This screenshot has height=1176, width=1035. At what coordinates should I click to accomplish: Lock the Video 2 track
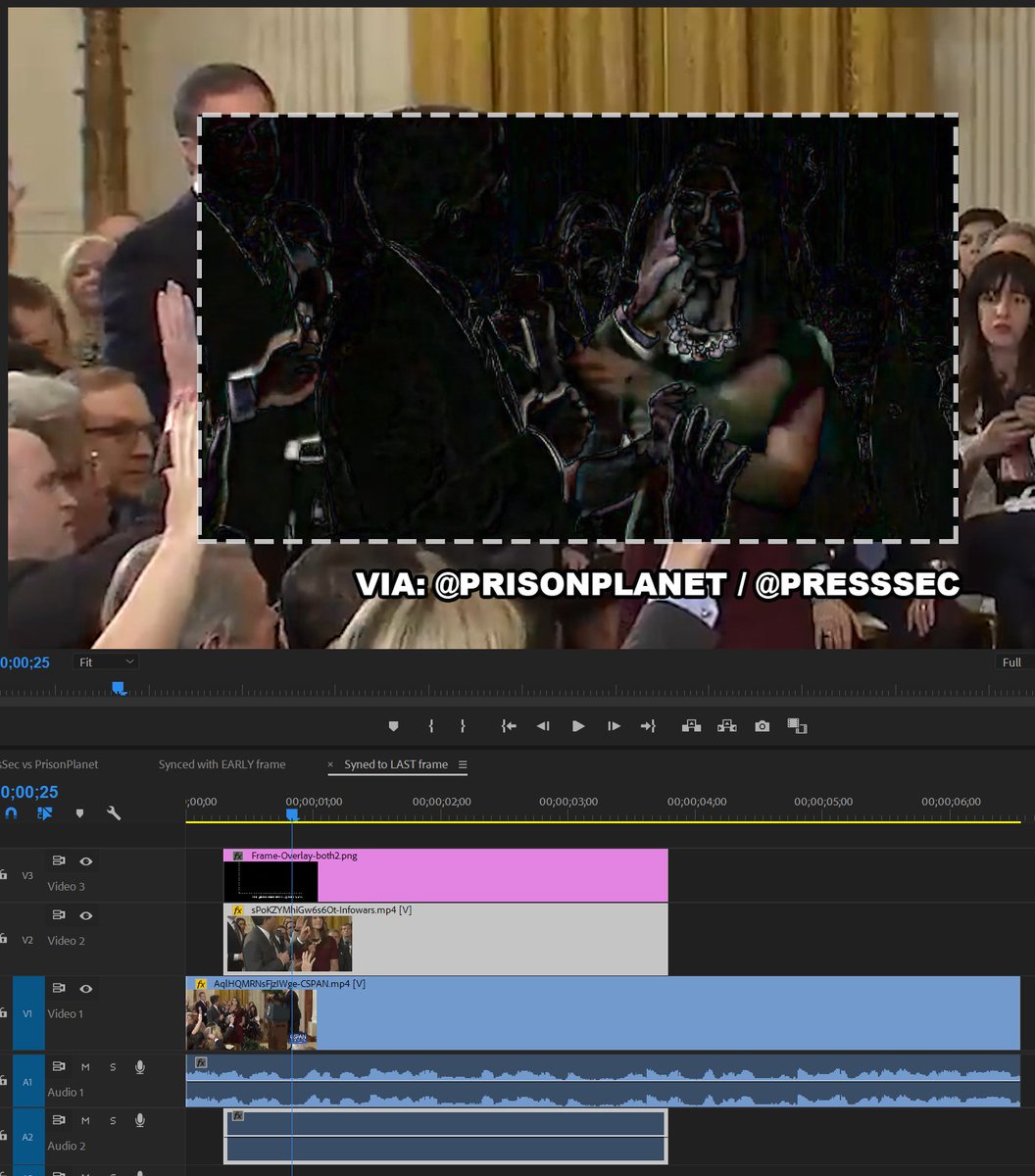(4, 941)
